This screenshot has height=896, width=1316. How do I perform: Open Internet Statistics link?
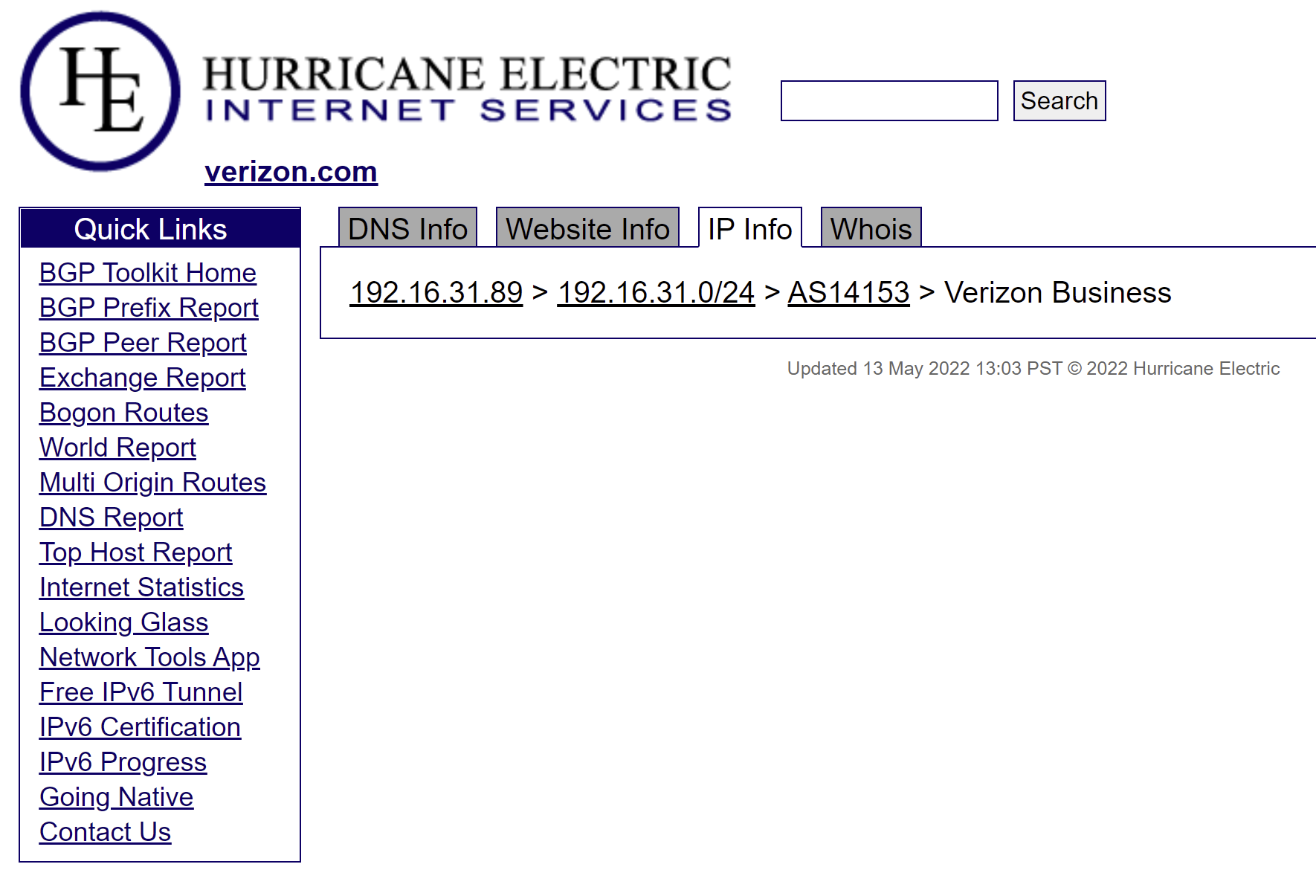(141, 587)
